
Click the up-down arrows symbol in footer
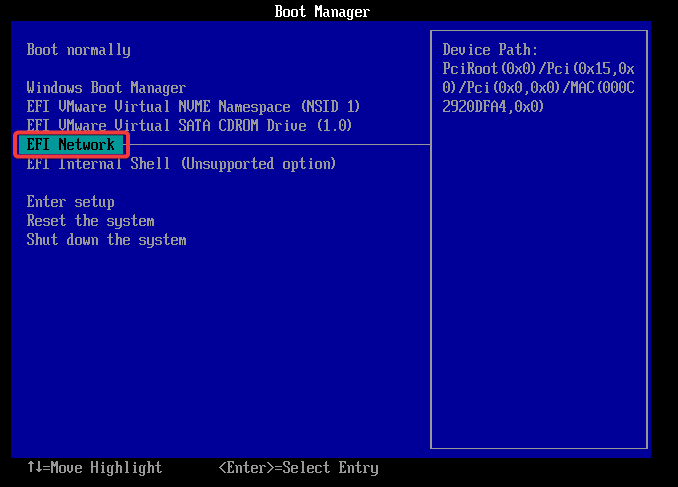(x=34, y=468)
